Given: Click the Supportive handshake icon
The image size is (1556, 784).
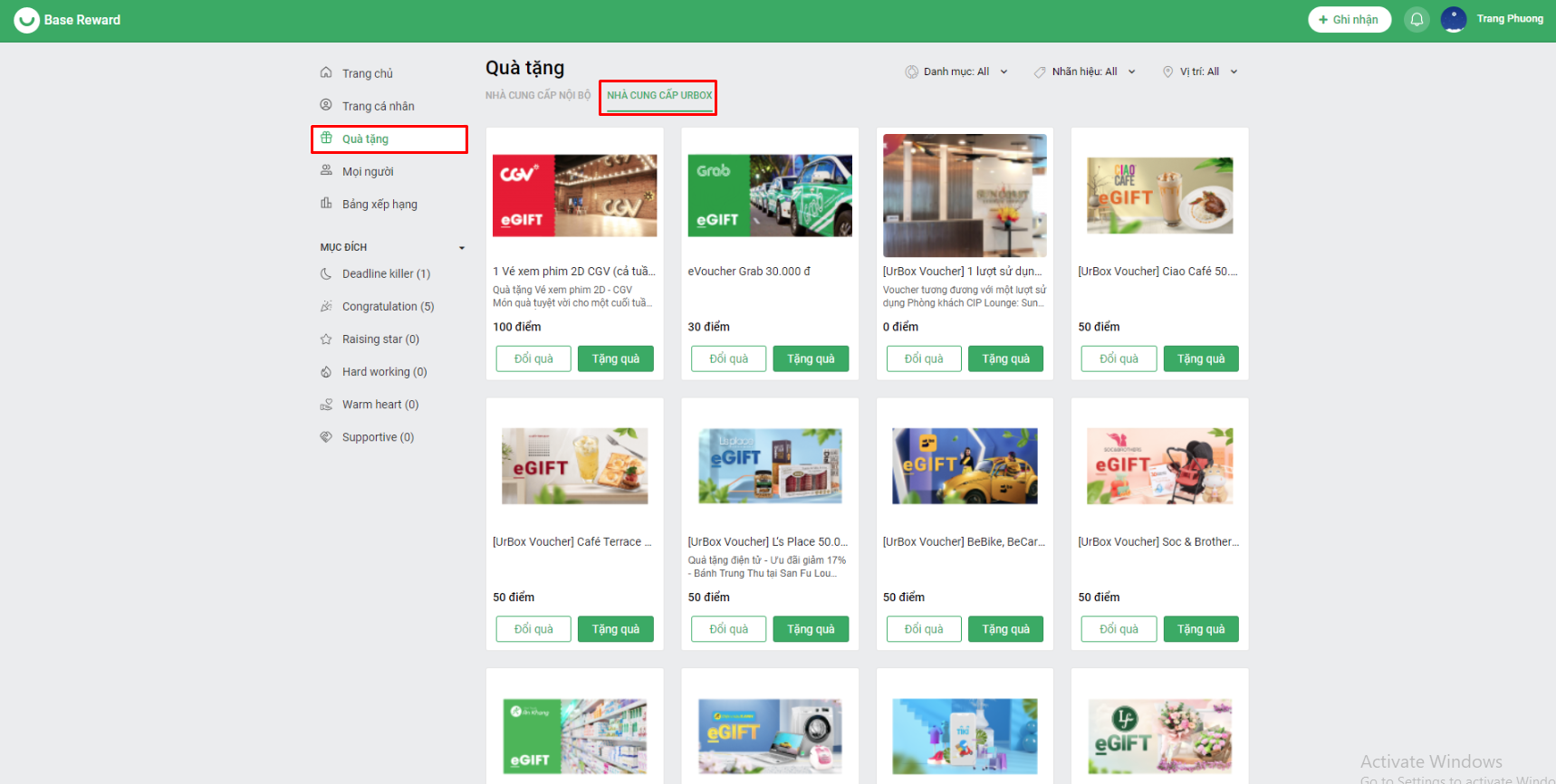Looking at the screenshot, I should tap(326, 436).
